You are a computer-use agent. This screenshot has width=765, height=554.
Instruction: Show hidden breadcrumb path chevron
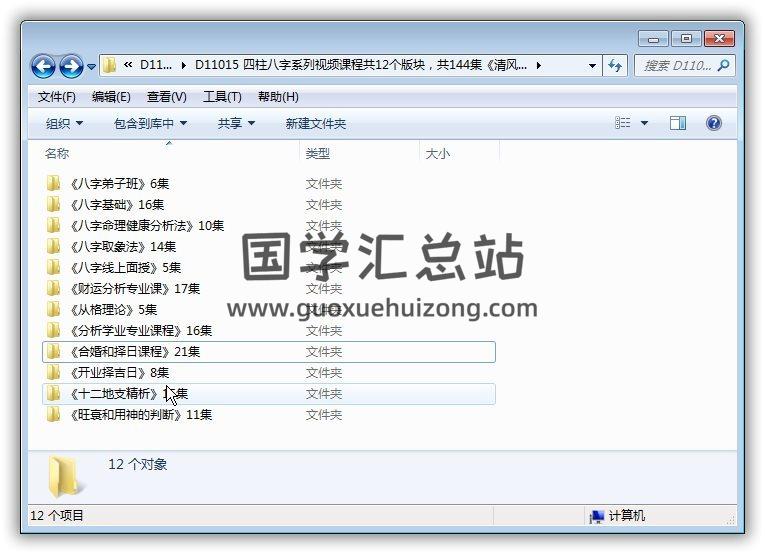[x=128, y=65]
